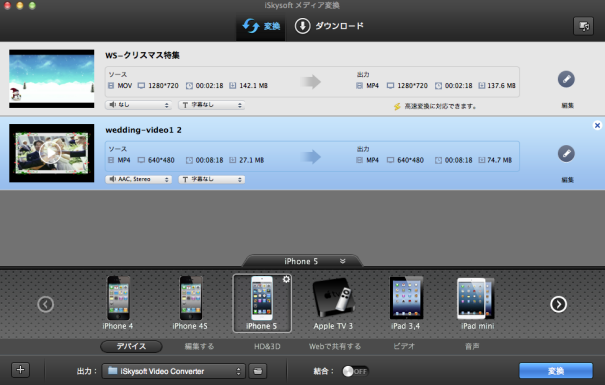Click the wedding-video1 2 title text
Image resolution: width=605 pixels, height=385 pixels.
pyautogui.click(x=144, y=130)
